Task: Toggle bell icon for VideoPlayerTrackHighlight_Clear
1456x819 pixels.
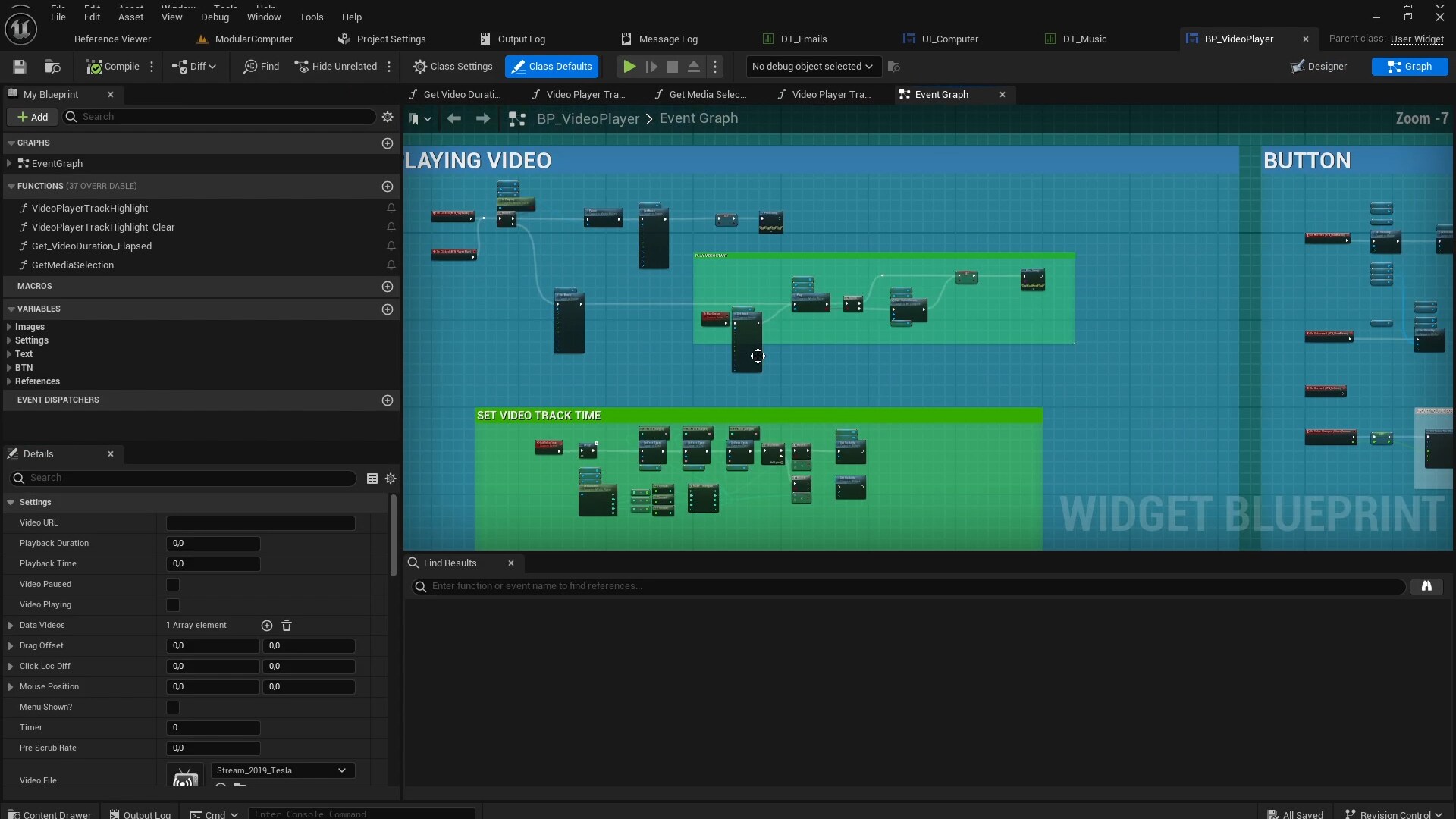Action: click(391, 227)
